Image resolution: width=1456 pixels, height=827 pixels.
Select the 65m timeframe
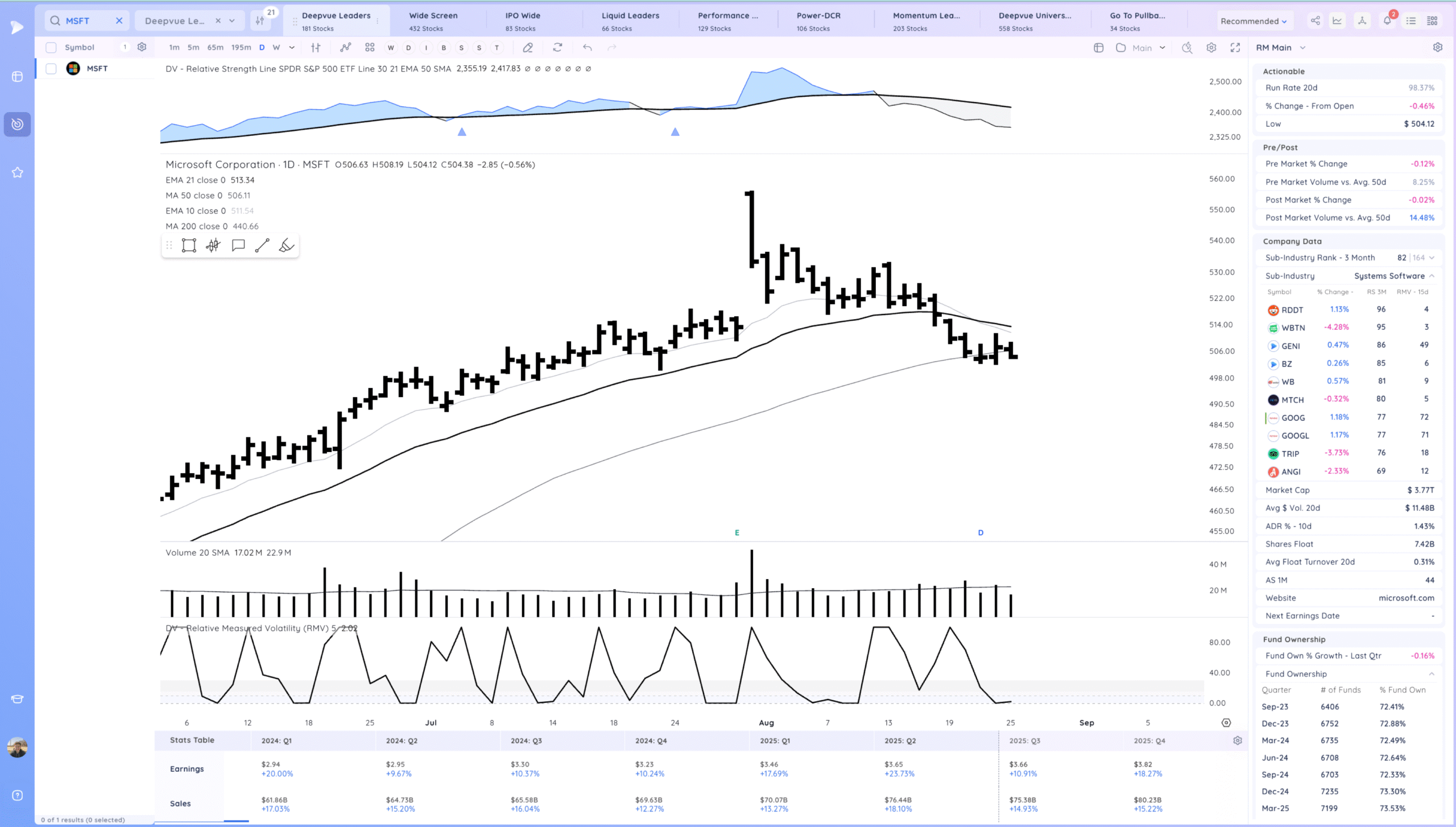coord(215,48)
